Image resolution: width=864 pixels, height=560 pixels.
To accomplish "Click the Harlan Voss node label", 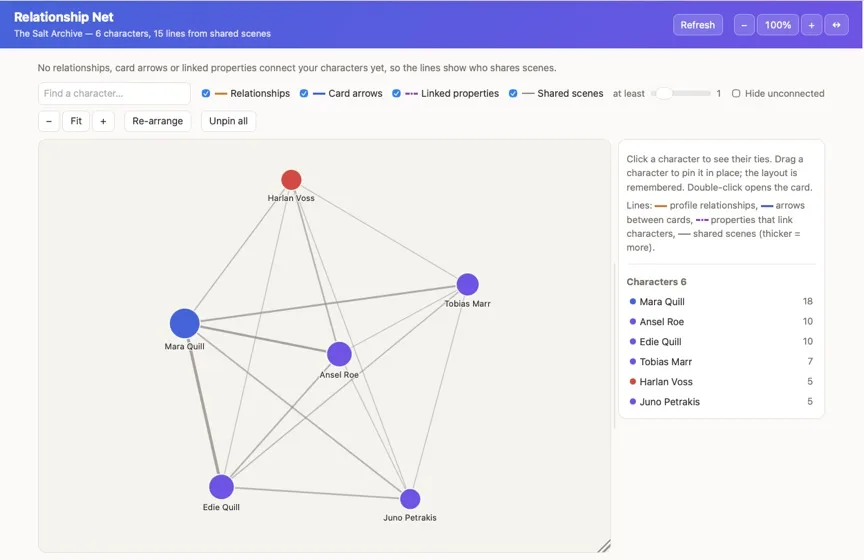I will point(291,198).
